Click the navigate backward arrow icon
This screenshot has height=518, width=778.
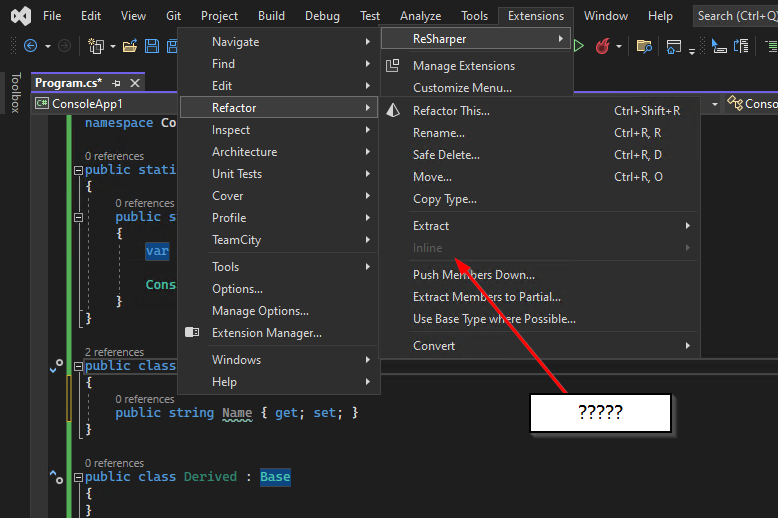[31, 46]
